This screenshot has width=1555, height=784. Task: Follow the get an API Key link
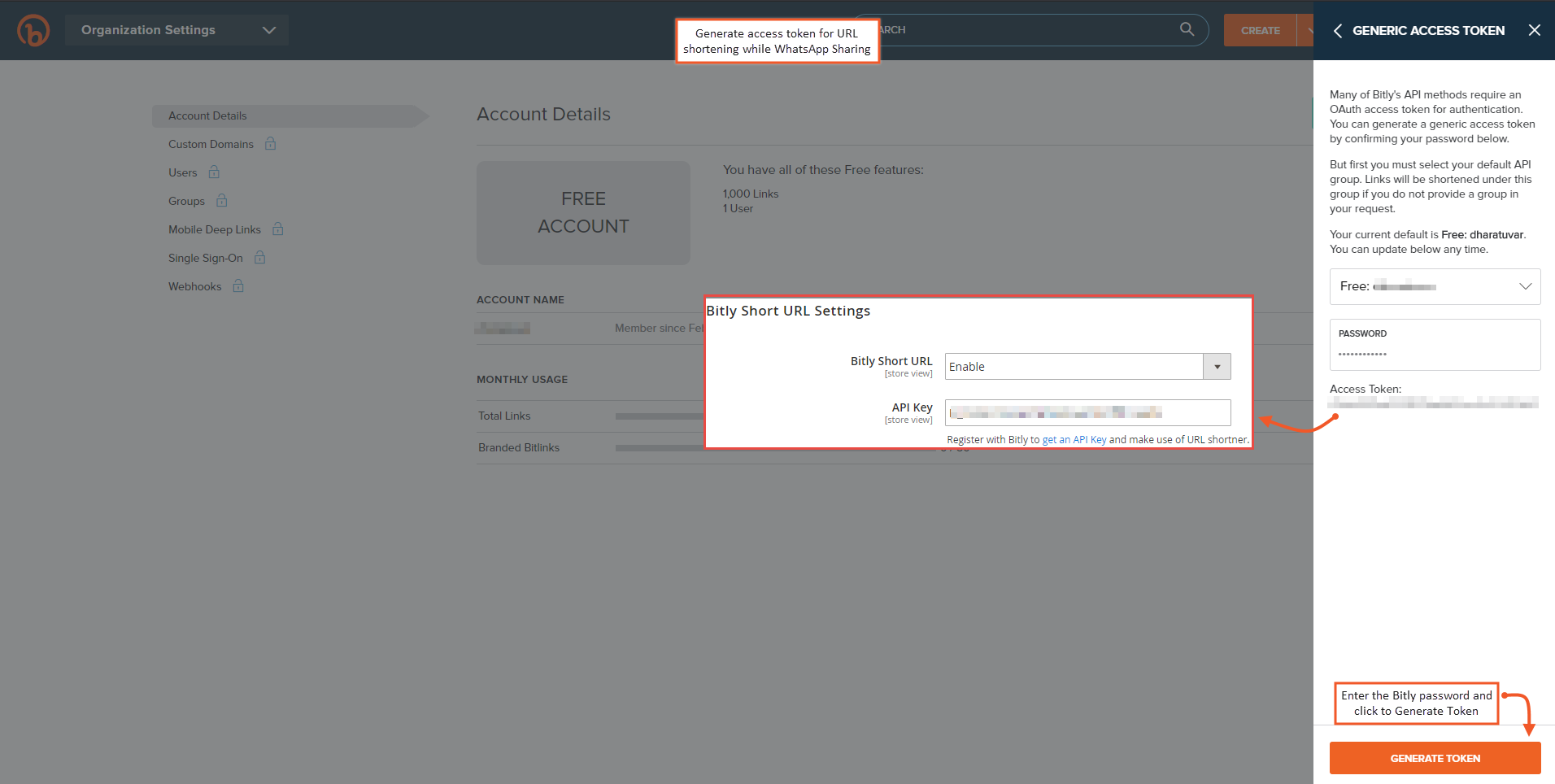1074,440
